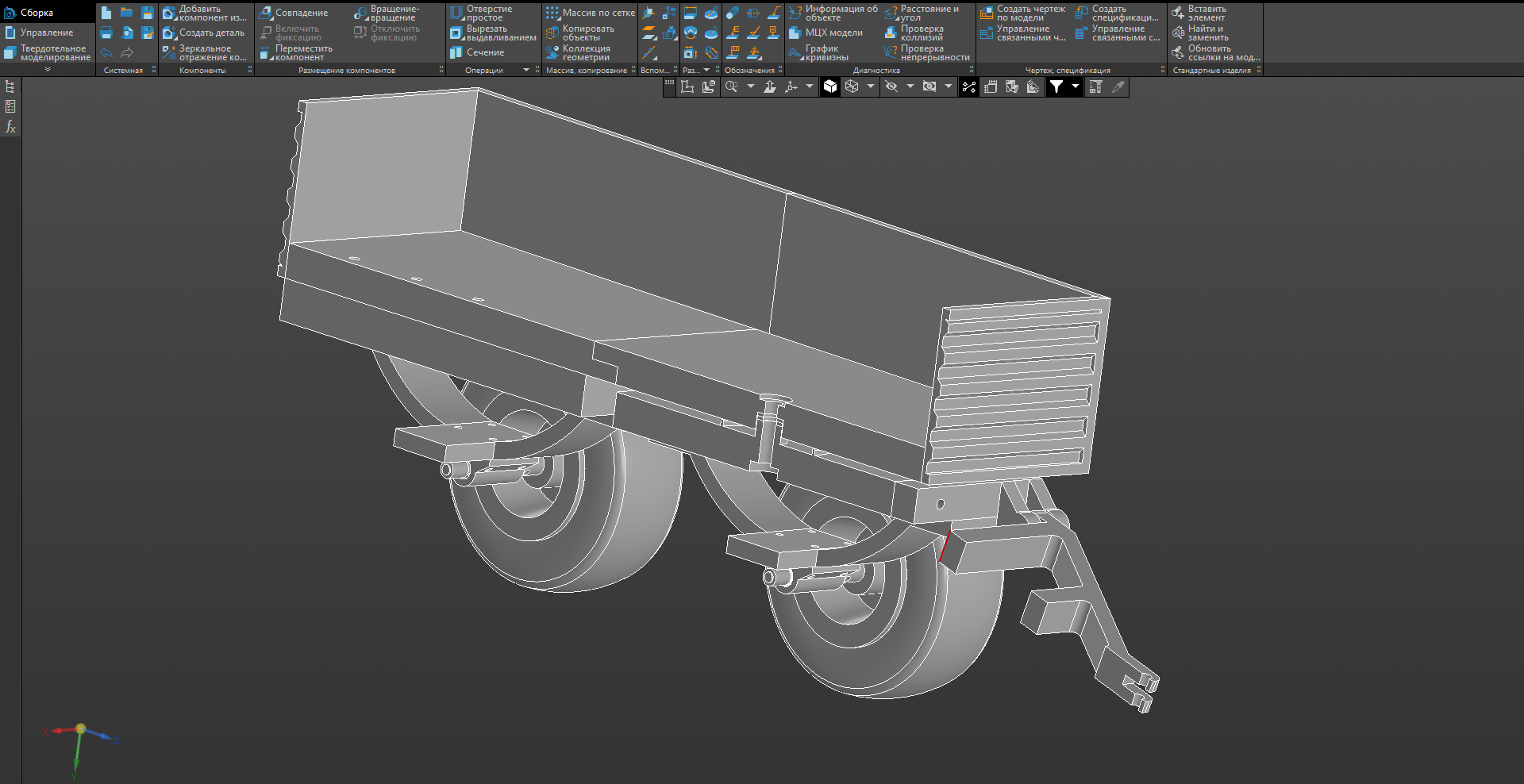Expand the toolbar set list chevron

click(48, 69)
